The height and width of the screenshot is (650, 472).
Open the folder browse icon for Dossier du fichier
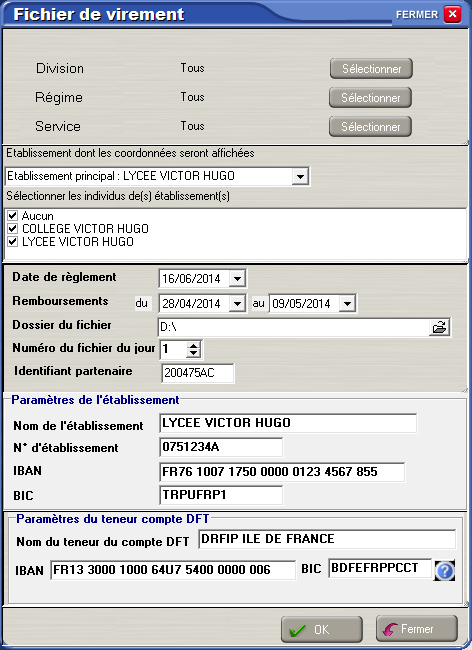point(439,327)
